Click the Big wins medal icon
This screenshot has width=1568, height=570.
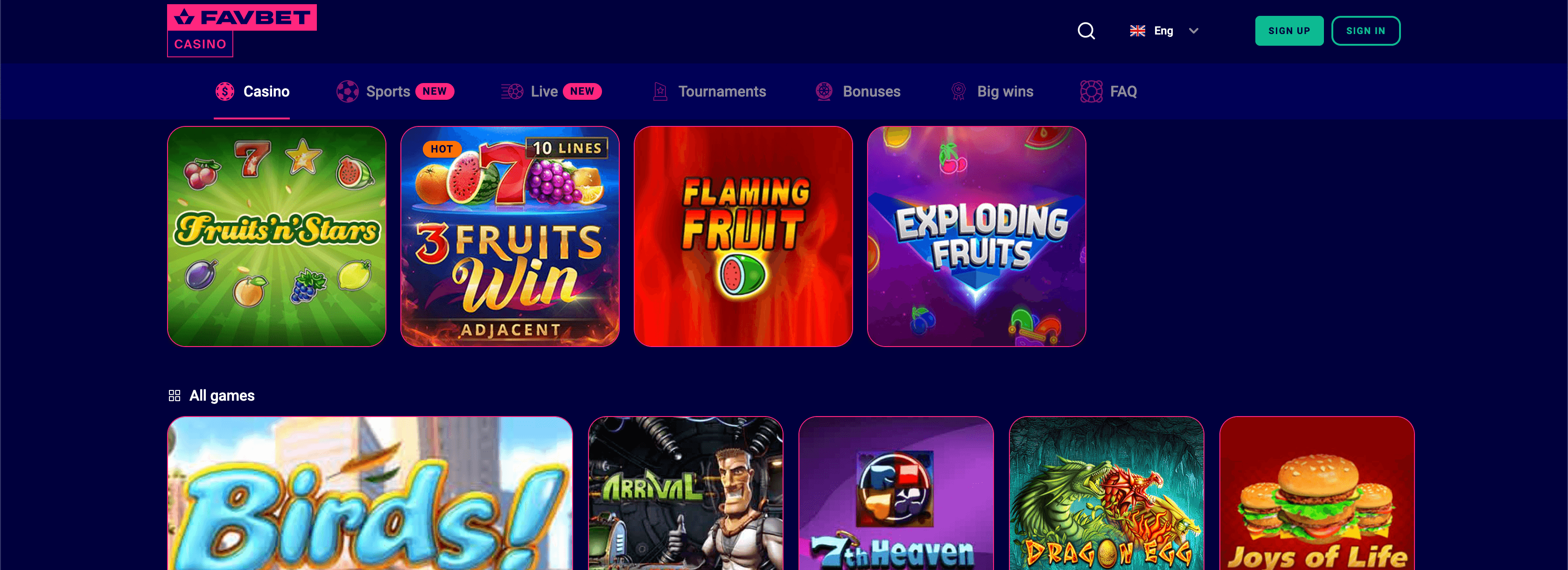958,91
